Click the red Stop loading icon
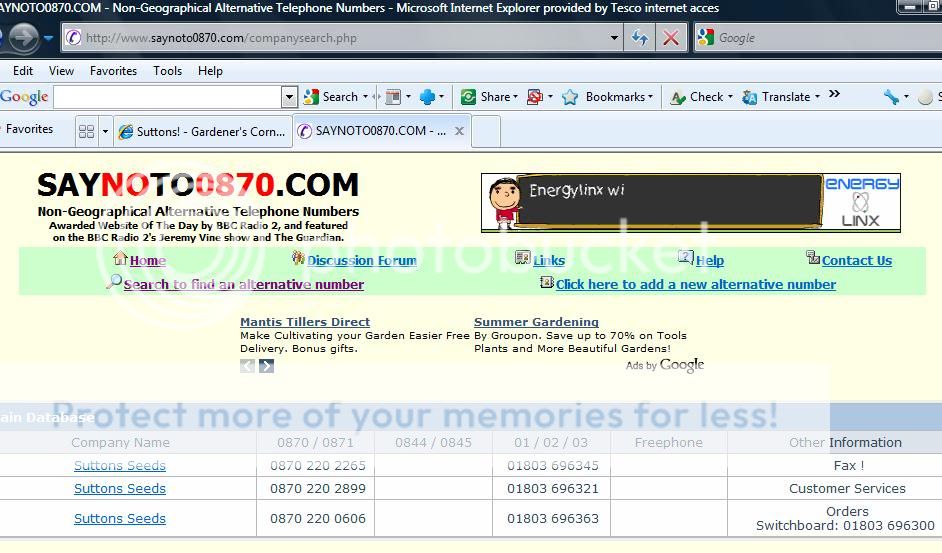This screenshot has height=553, width=942. pyautogui.click(x=670, y=38)
